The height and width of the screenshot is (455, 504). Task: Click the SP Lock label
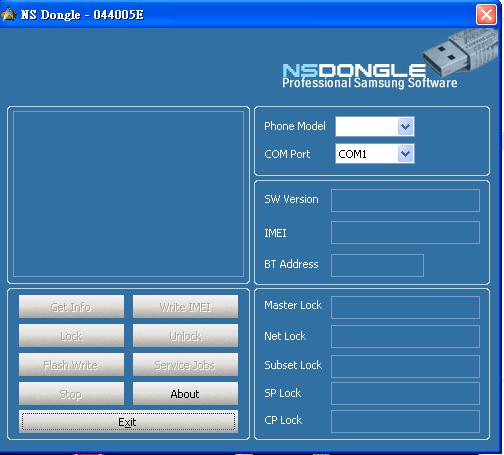(283, 393)
